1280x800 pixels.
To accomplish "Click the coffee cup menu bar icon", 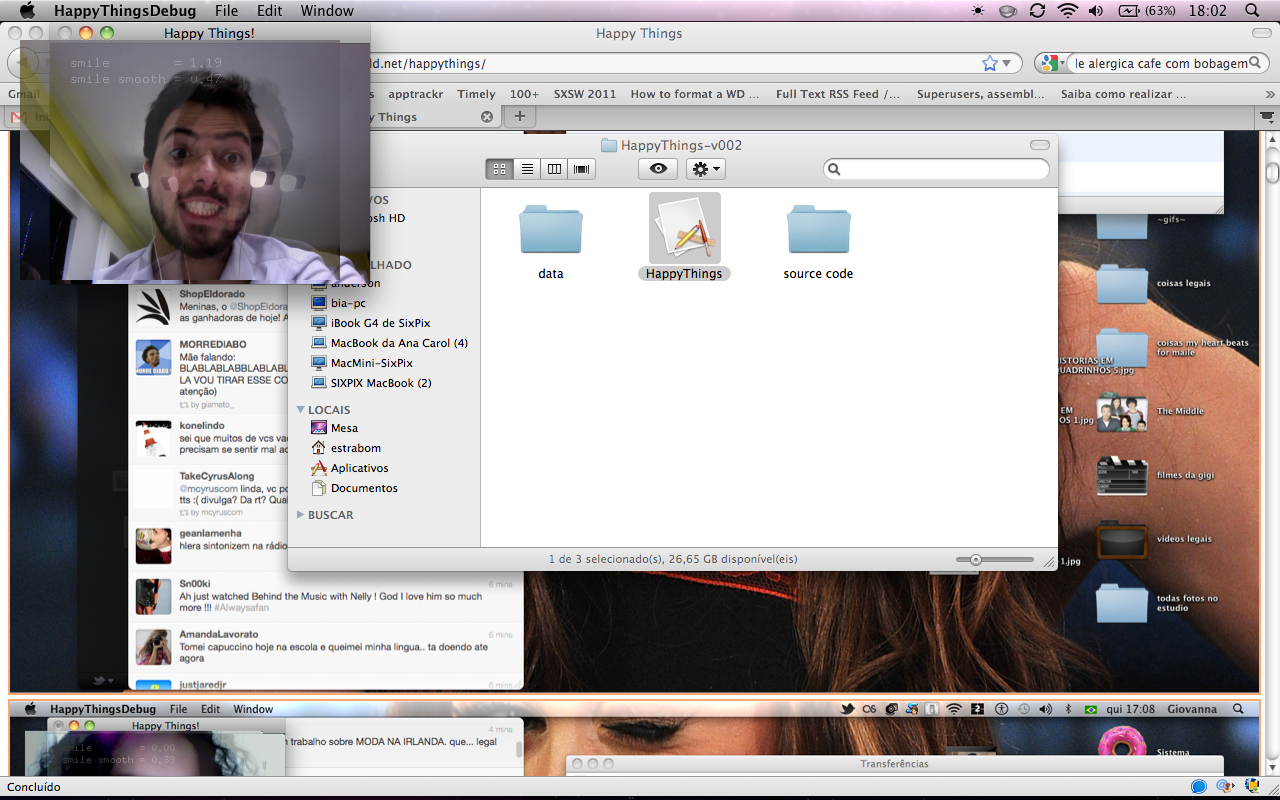I will coord(1008,11).
